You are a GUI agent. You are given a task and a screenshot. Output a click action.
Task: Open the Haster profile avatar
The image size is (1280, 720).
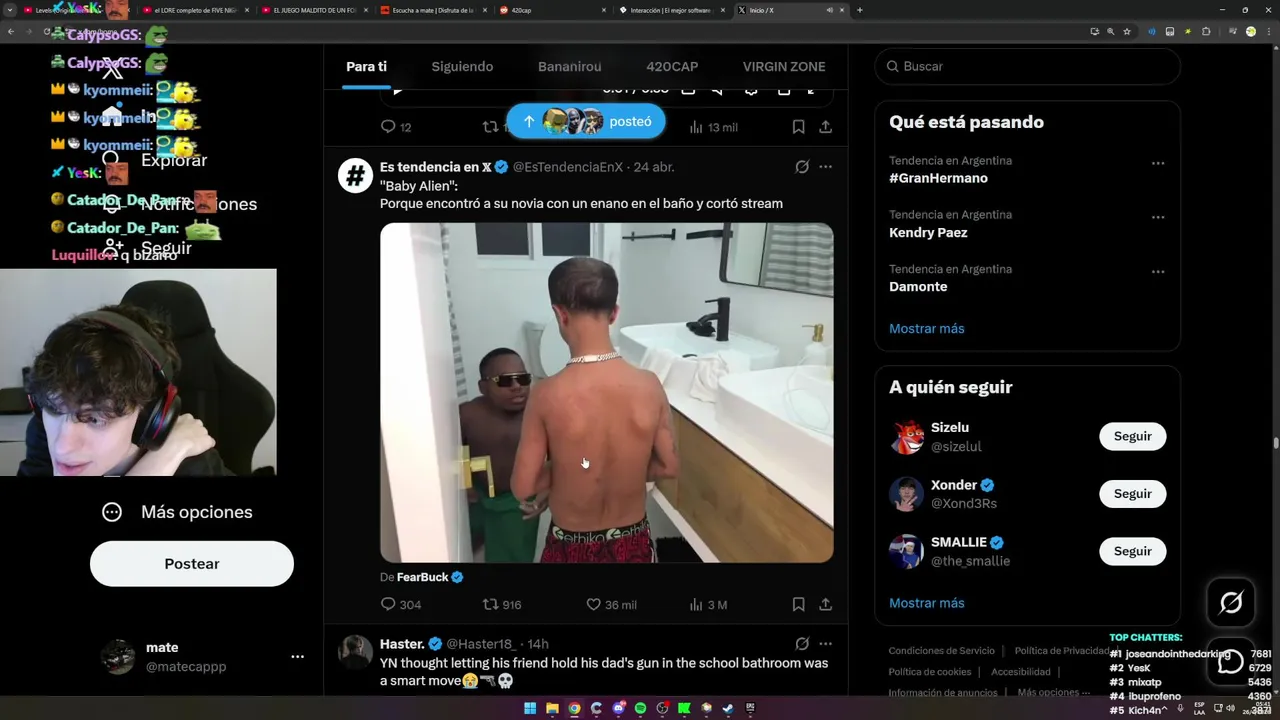click(355, 652)
